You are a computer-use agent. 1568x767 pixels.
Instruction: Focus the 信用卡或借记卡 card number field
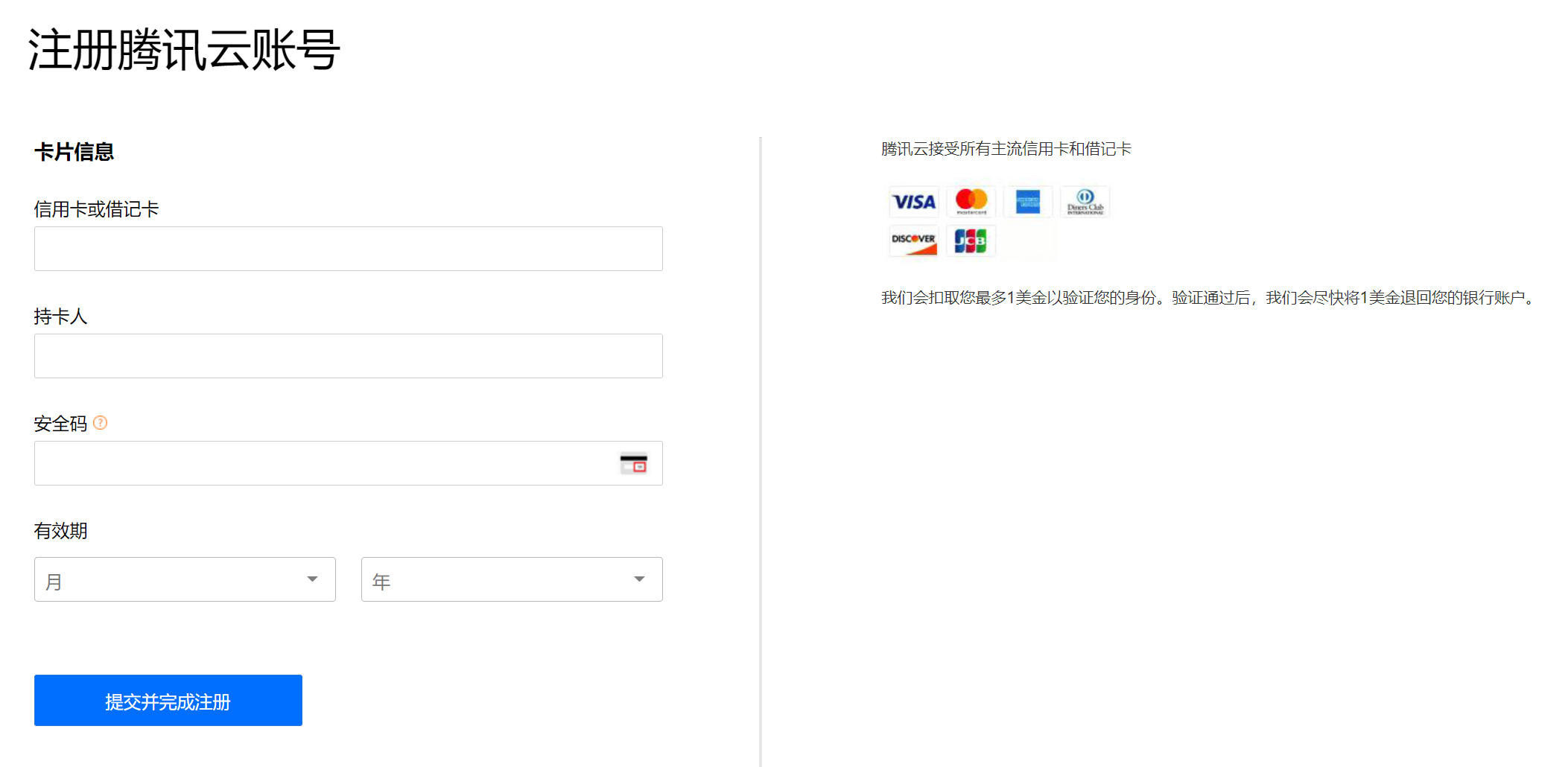tap(349, 249)
